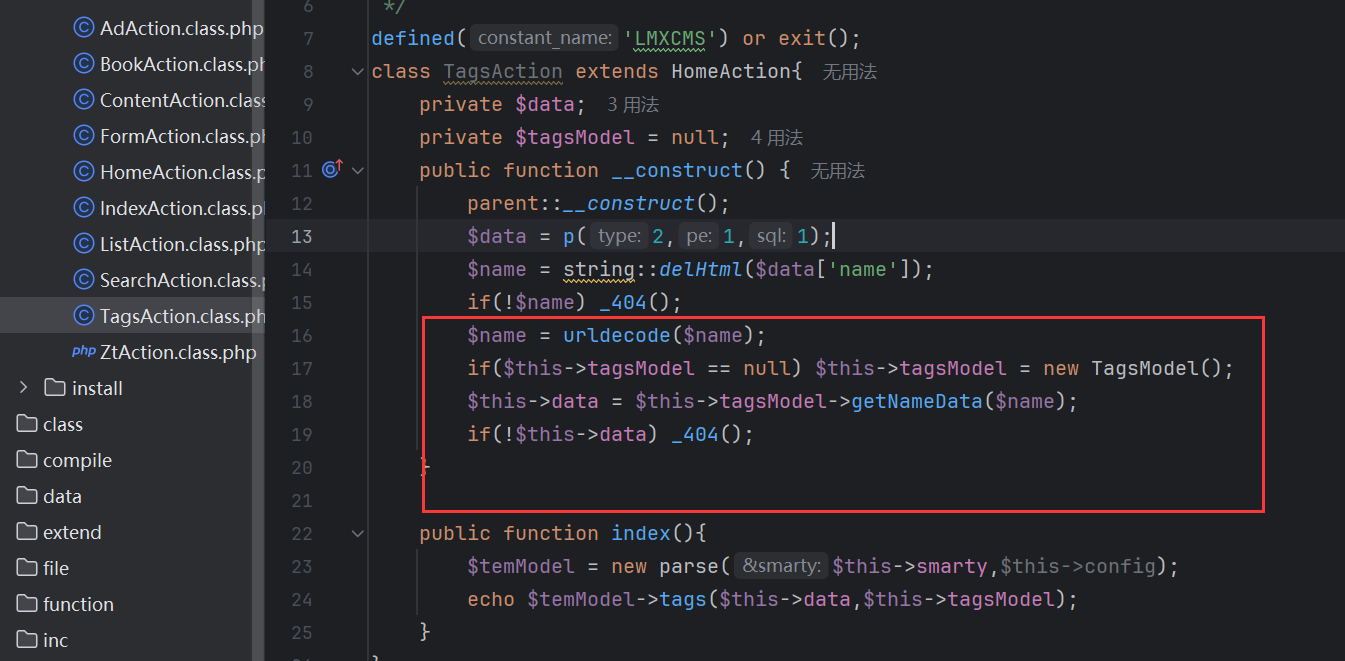Click 'urldecode' function on line 16
This screenshot has width=1345, height=661.
[x=617, y=335]
